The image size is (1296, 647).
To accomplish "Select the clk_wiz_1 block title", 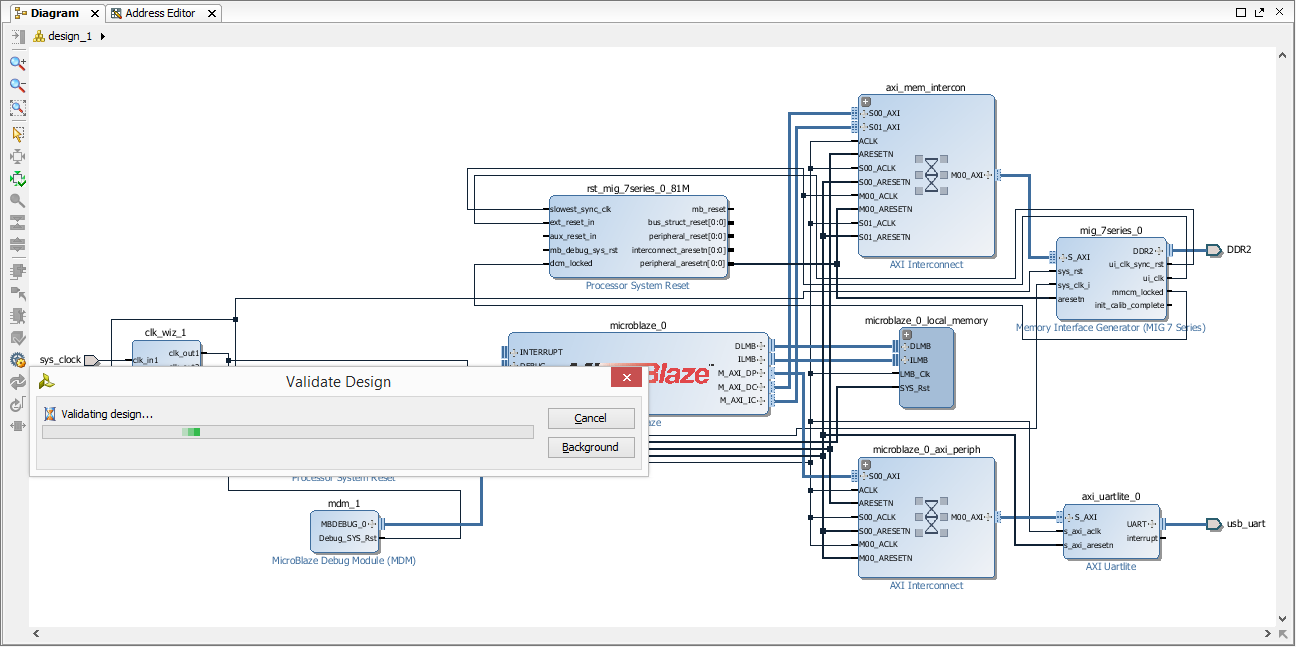I will click(x=166, y=333).
